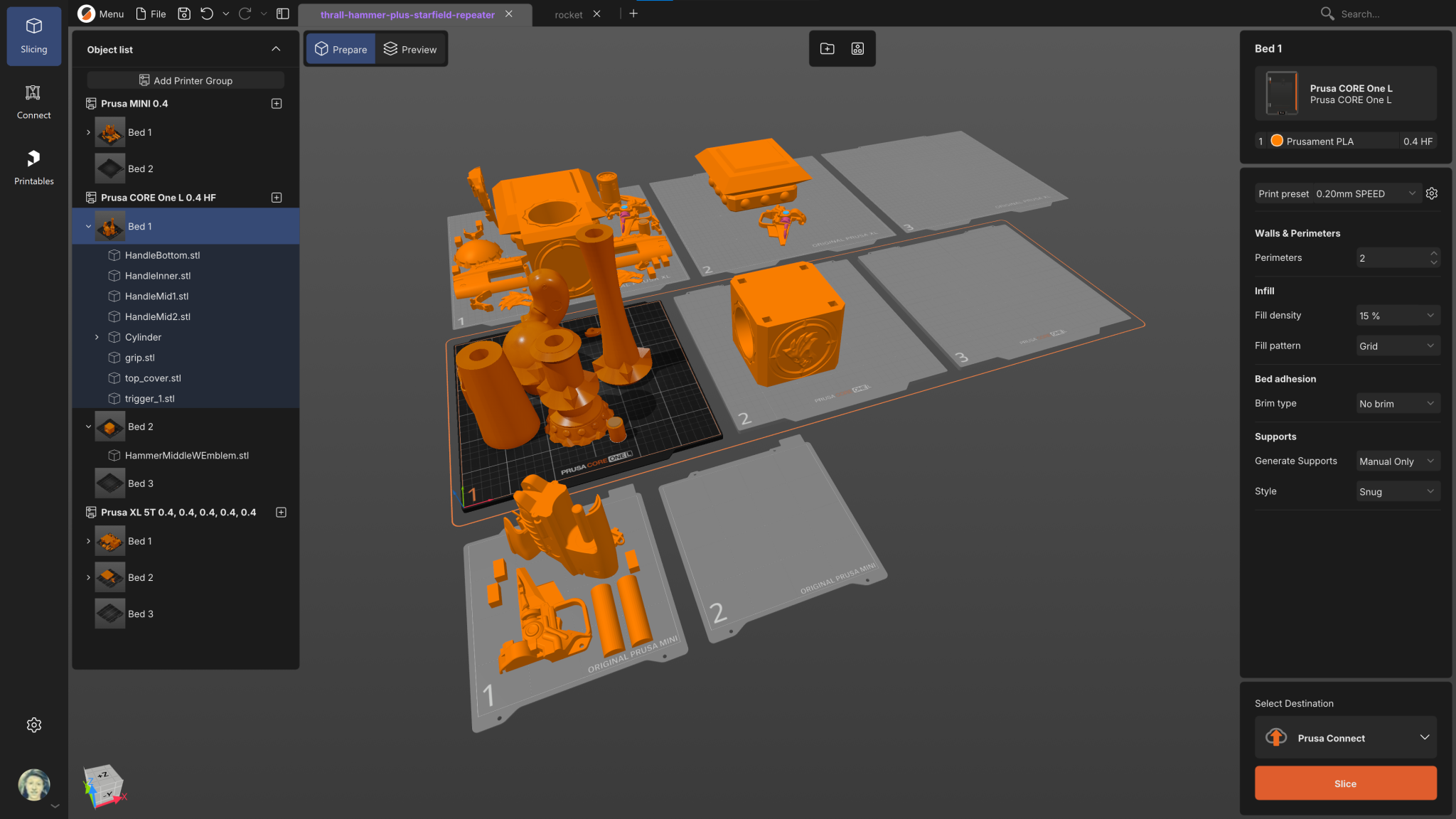Open the Printables sidebar section
Viewport: 1456px width, 819px height.
[33, 168]
